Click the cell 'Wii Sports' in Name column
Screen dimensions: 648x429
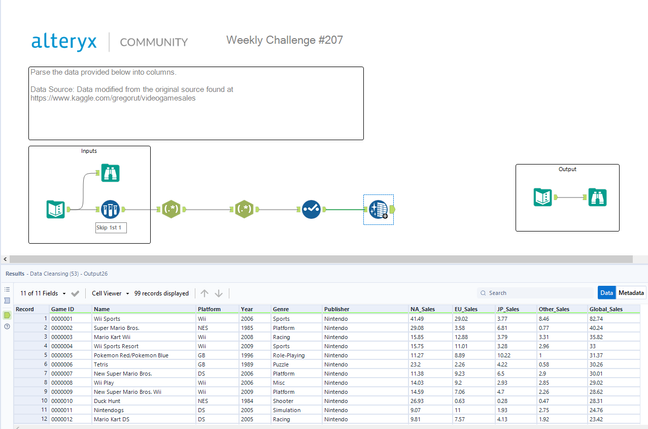144,319
